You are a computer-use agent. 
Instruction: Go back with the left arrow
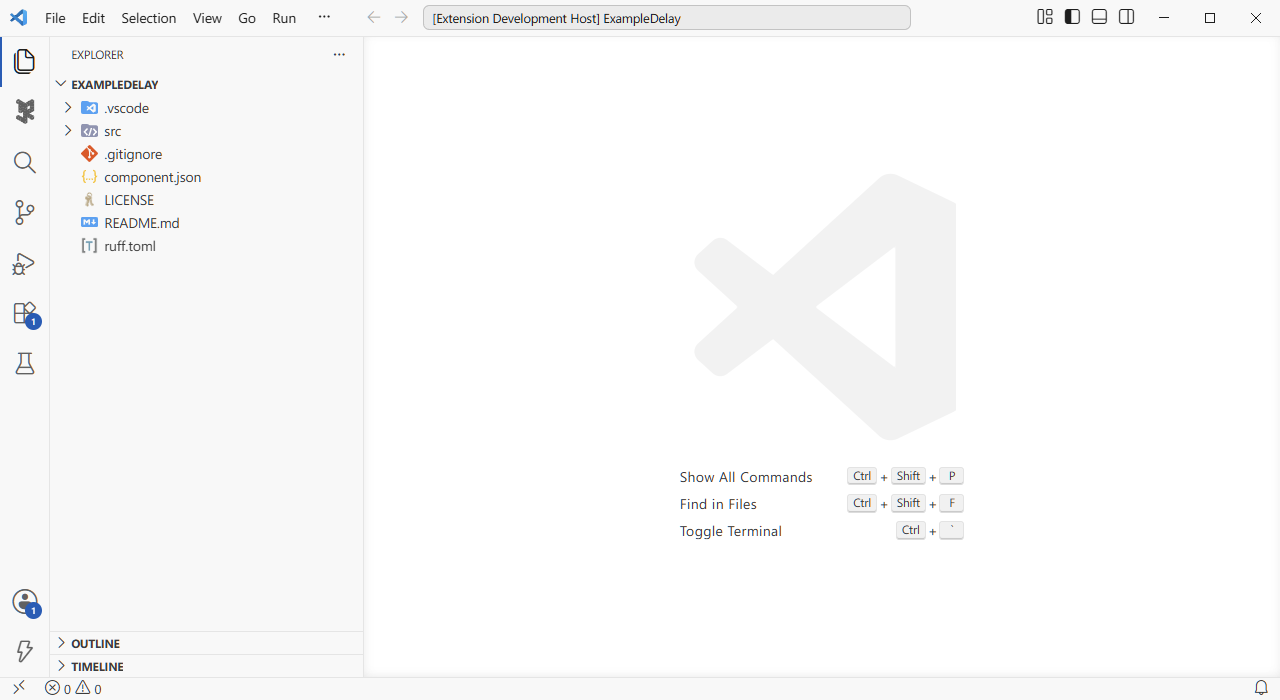(x=374, y=17)
